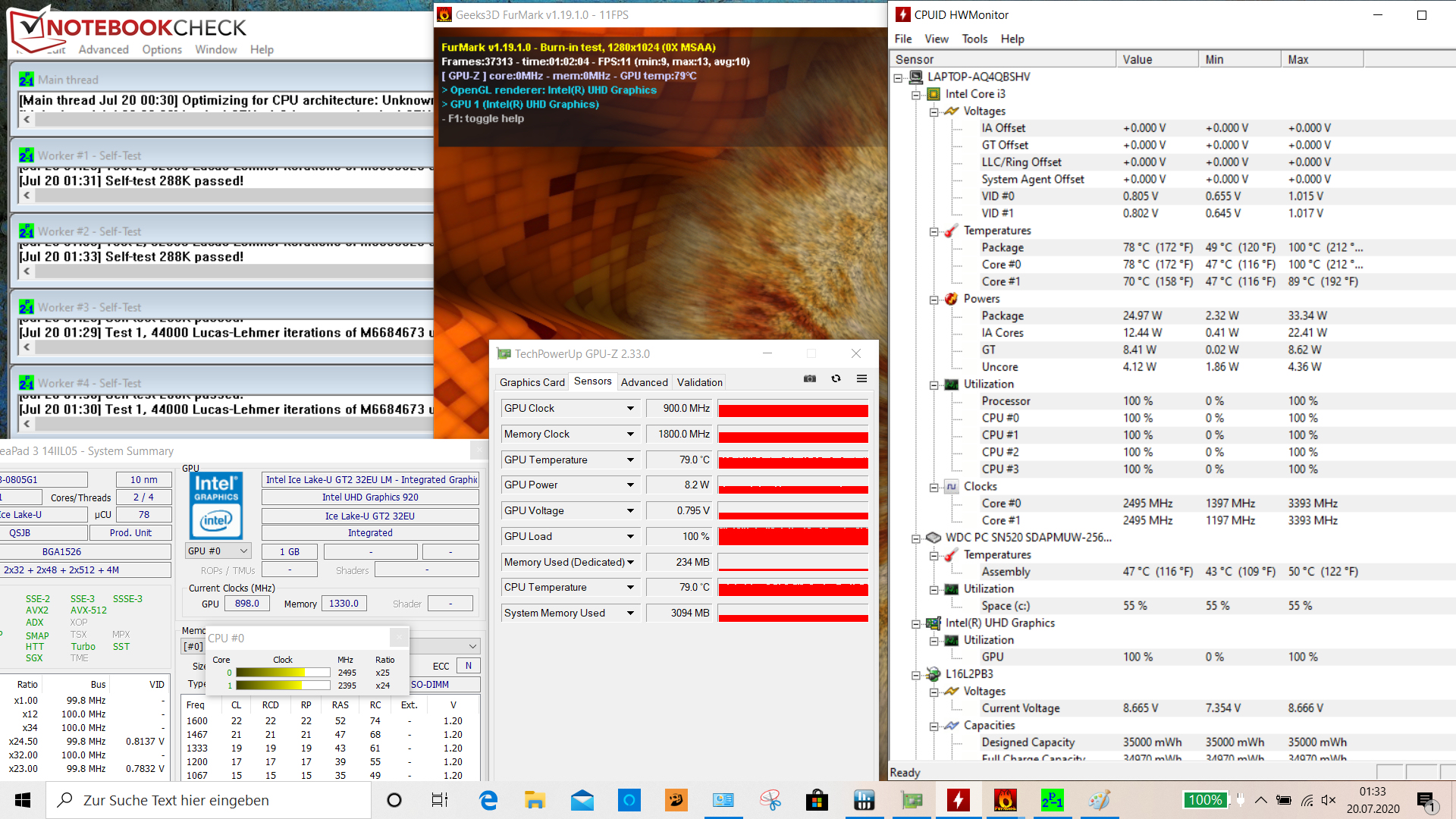The image size is (1456, 819).
Task: Collapse the Voltages node under Intel Core i3
Action: [x=934, y=111]
